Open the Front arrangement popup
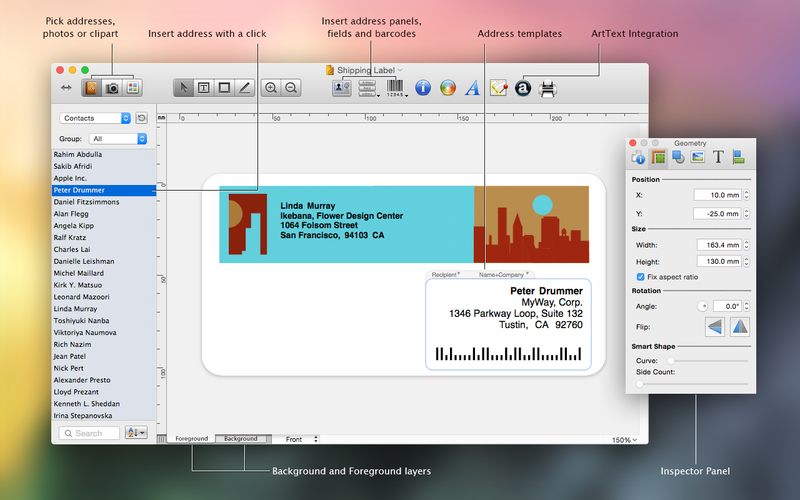The image size is (800, 500). tap(300, 439)
